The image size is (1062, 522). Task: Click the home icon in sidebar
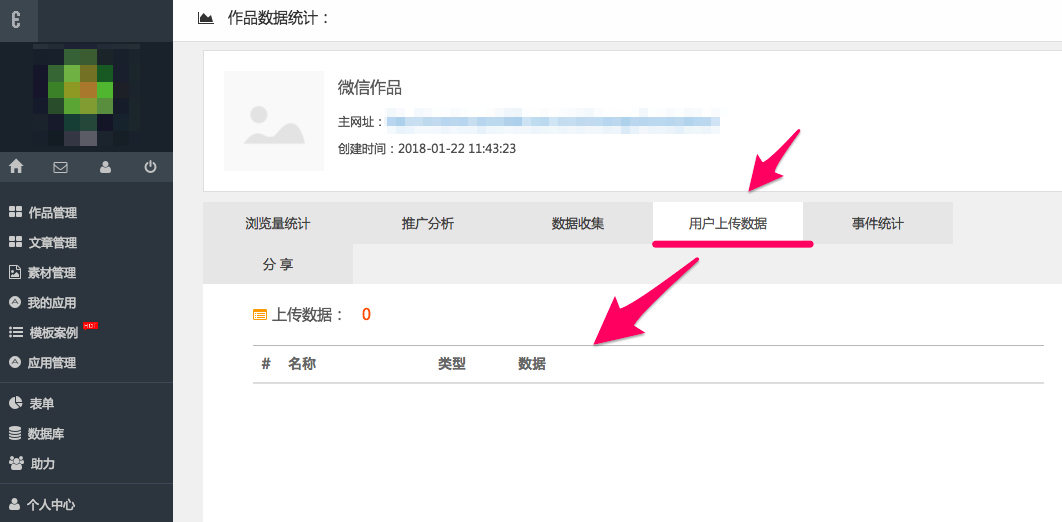coord(16,167)
